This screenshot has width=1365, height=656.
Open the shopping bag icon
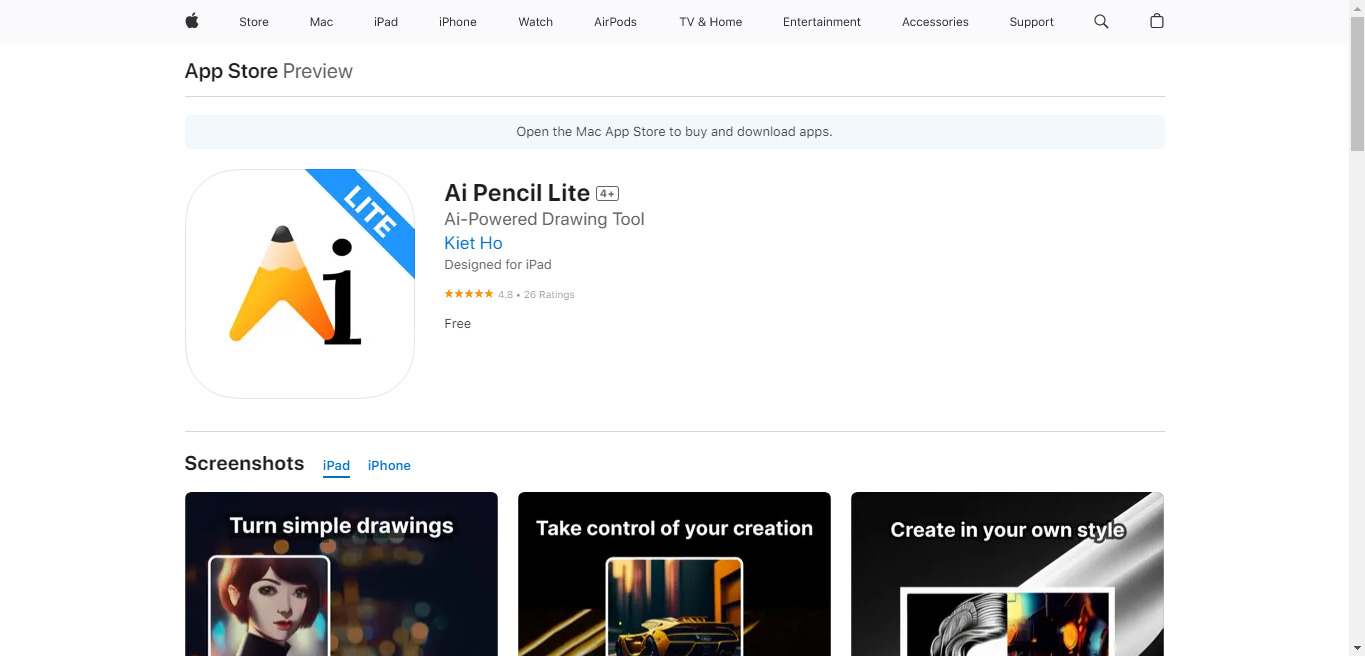click(x=1157, y=21)
